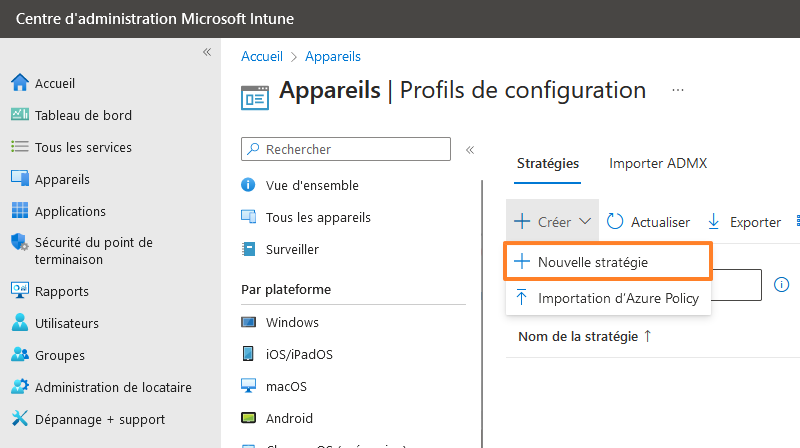The image size is (800, 448).
Task: Open the Rapports monitor icon
Action: pyautogui.click(x=20, y=290)
